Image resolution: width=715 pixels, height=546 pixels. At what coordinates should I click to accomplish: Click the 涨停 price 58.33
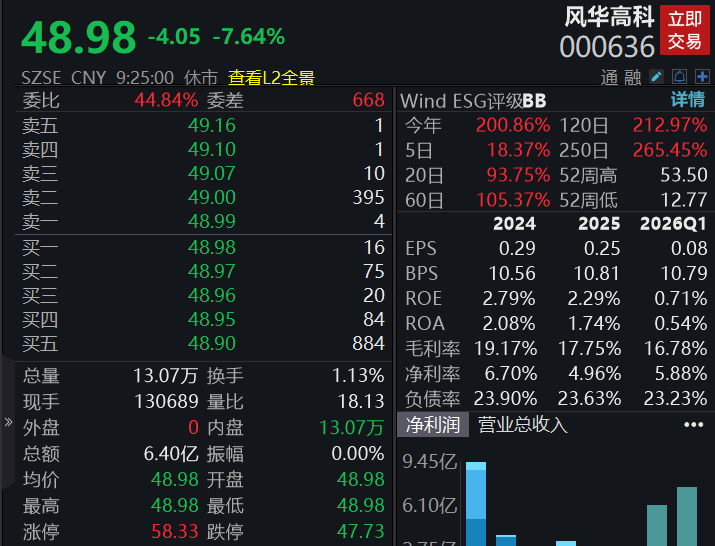(175, 531)
